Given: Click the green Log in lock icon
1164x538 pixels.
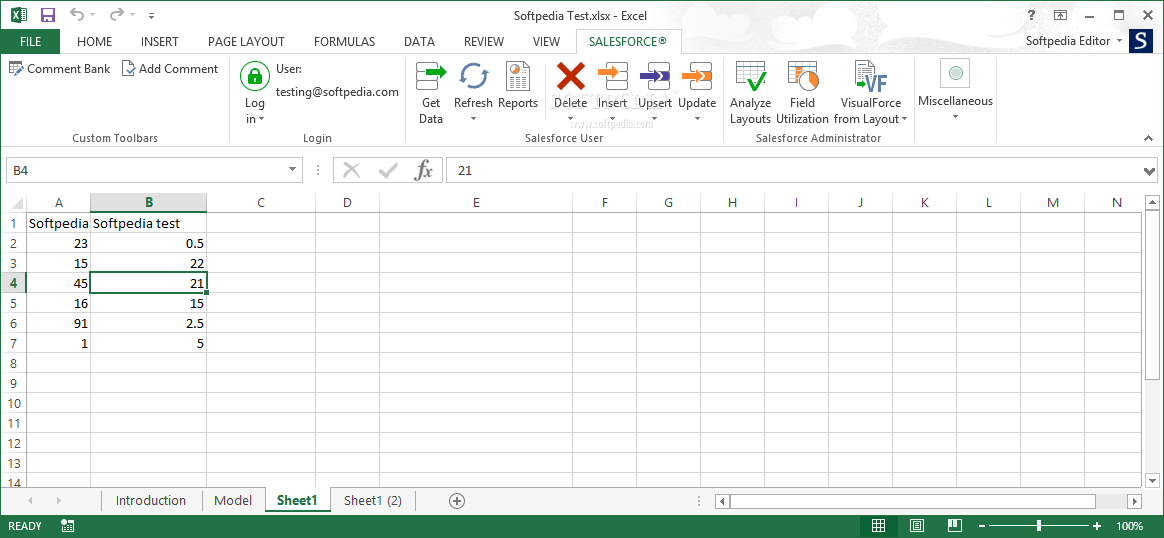Looking at the screenshot, I should pyautogui.click(x=255, y=76).
